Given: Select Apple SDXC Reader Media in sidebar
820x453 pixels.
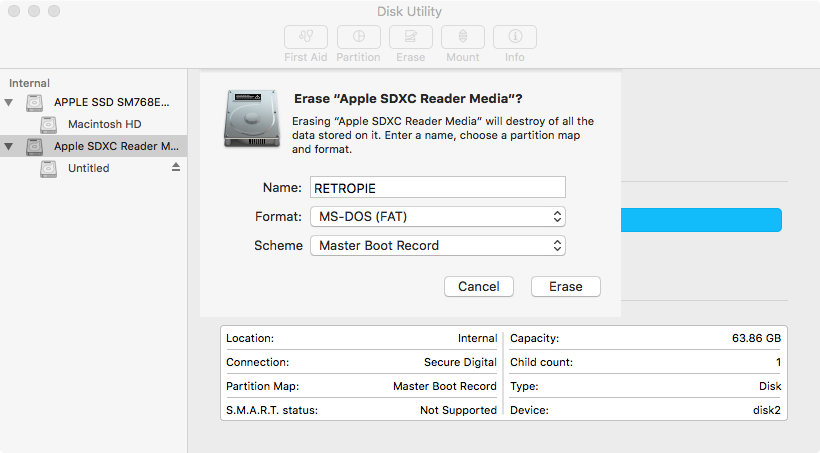Looking at the screenshot, I should [x=110, y=146].
